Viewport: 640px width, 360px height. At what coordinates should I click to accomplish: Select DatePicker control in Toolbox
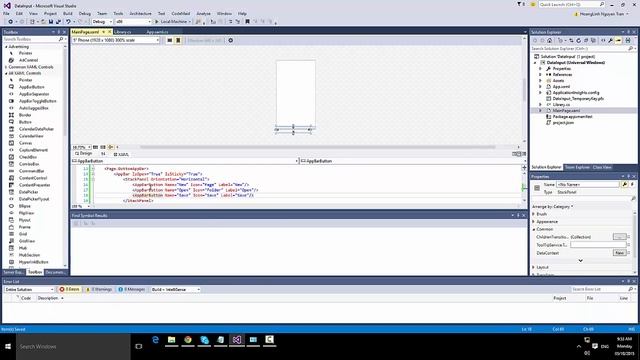pos(28,192)
